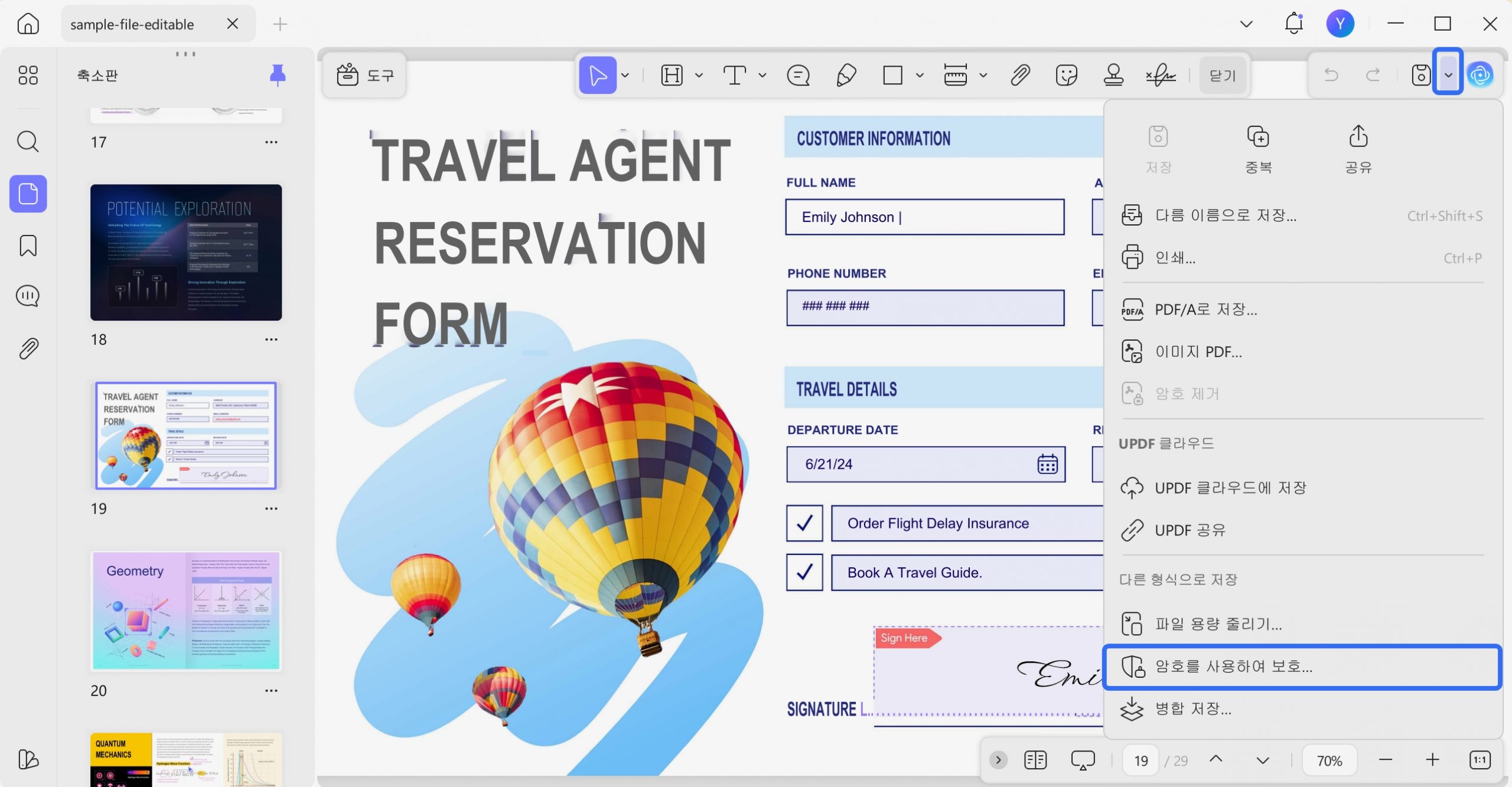Uncheck Order Flight Delay Insurance checkbox
The width and height of the screenshot is (1512, 787).
804,523
